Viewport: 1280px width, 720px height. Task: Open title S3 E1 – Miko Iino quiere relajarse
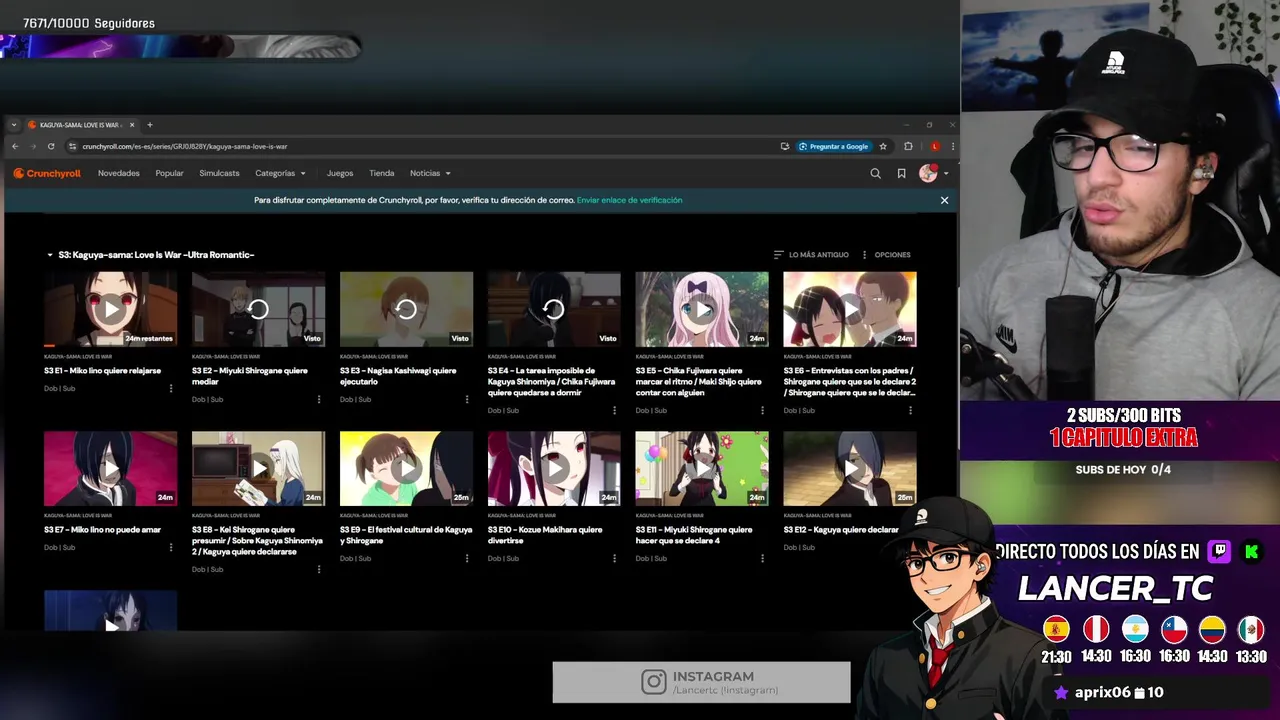point(102,371)
